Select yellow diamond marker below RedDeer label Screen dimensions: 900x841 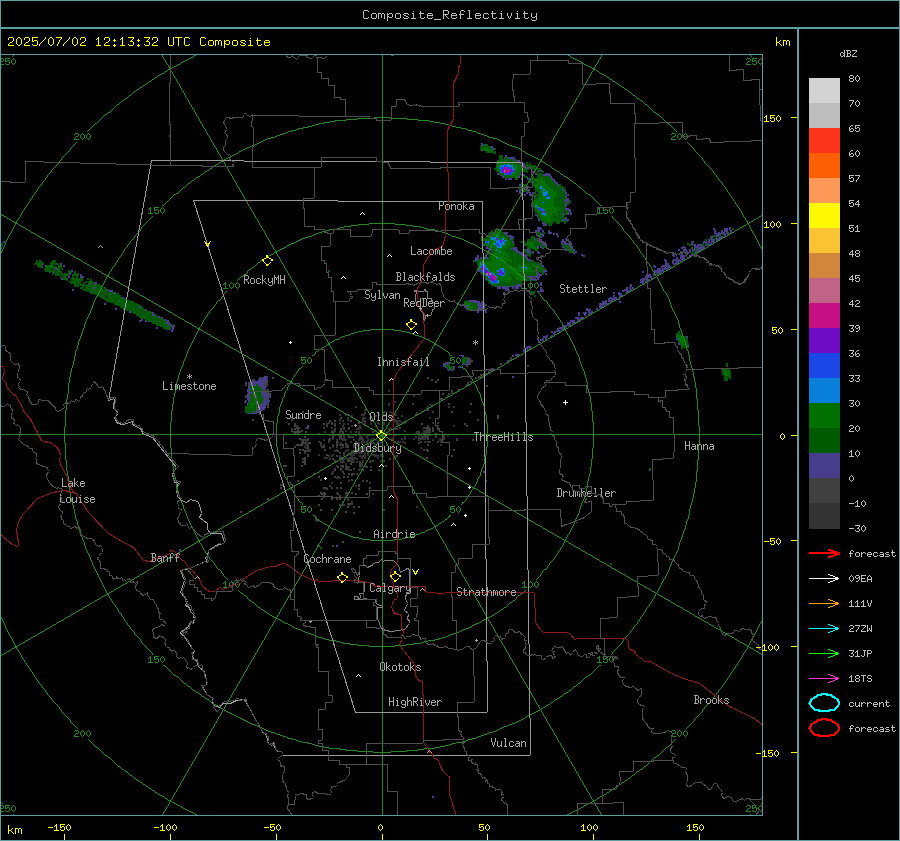[x=412, y=325]
